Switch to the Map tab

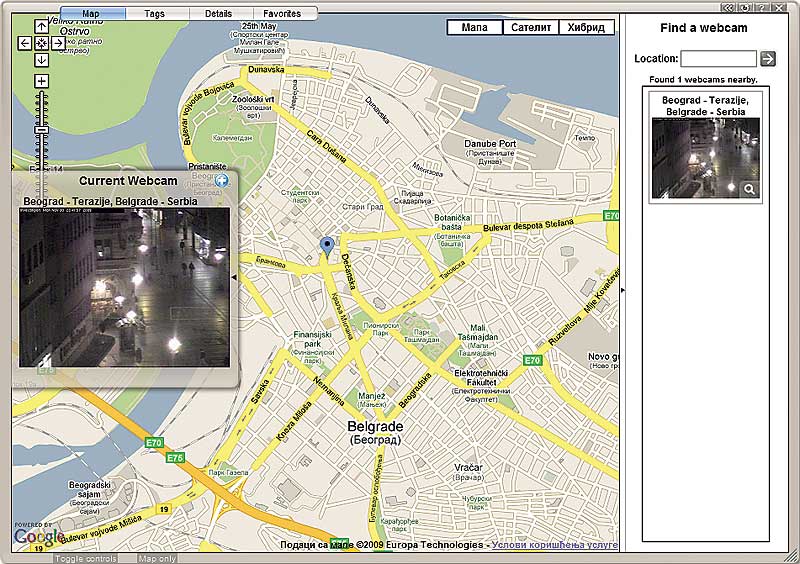(x=92, y=14)
